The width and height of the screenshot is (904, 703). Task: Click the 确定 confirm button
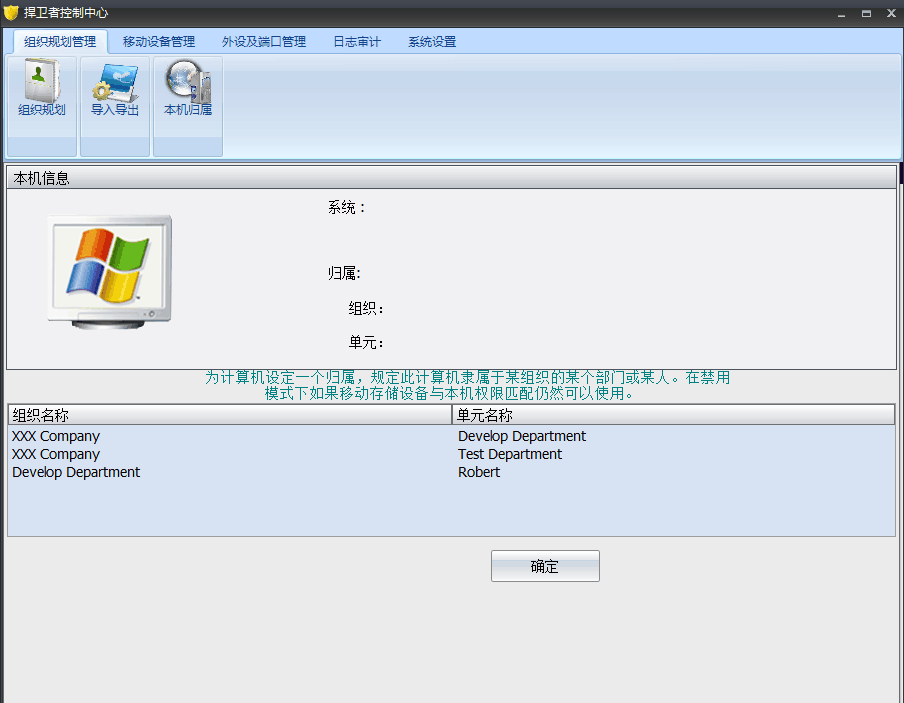(x=545, y=566)
